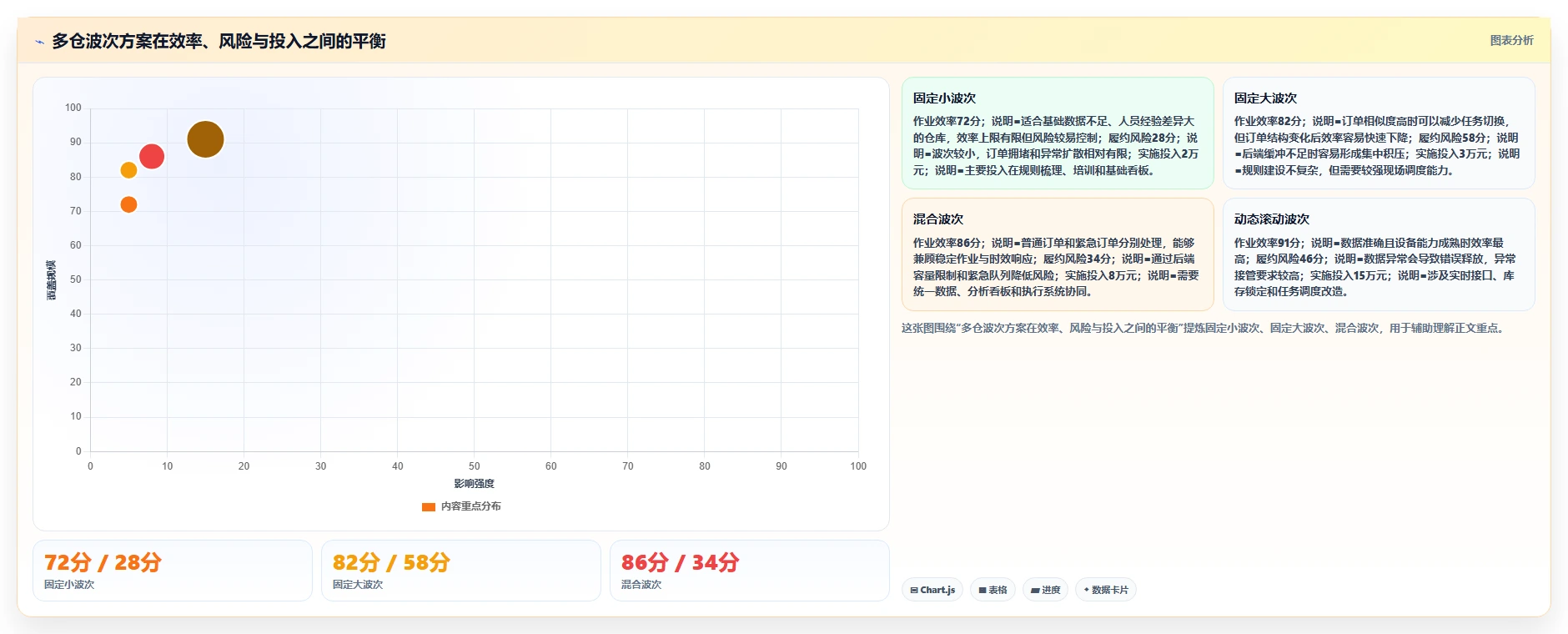Click 混合波次 label under 86分 / 34分
1568x634 pixels.
coord(641,585)
